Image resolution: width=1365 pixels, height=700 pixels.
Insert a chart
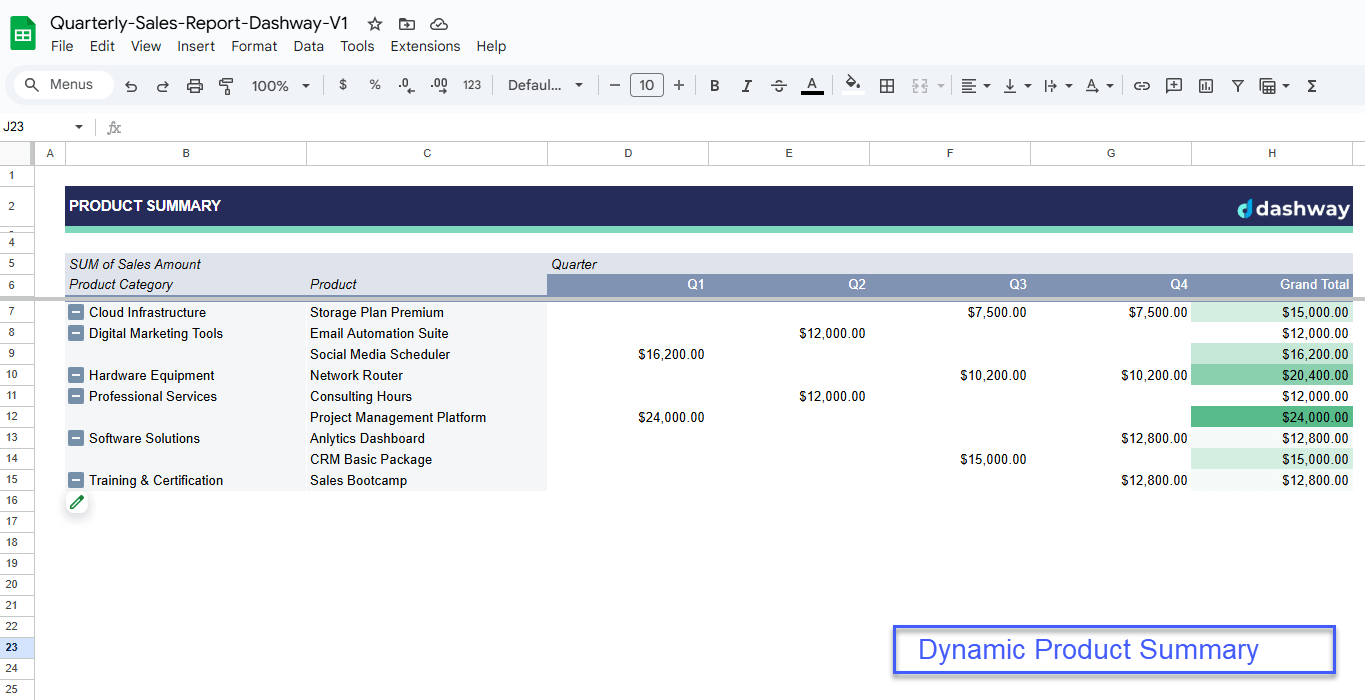[x=1206, y=86]
